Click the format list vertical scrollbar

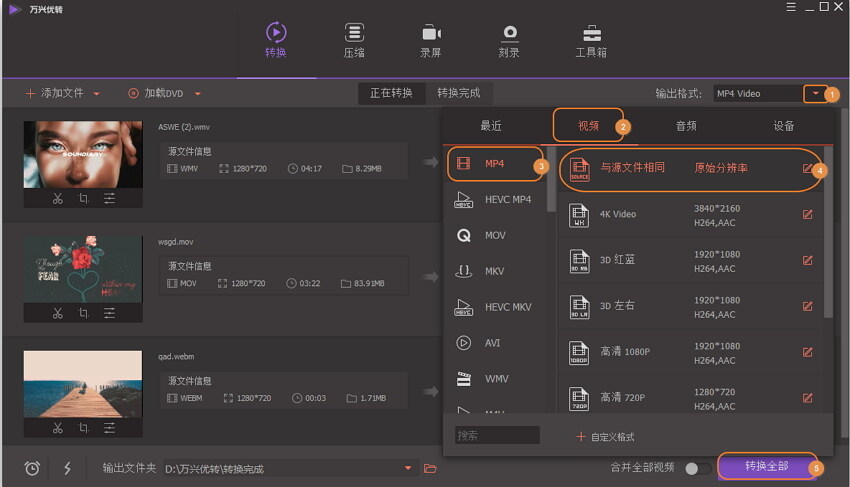[551, 180]
